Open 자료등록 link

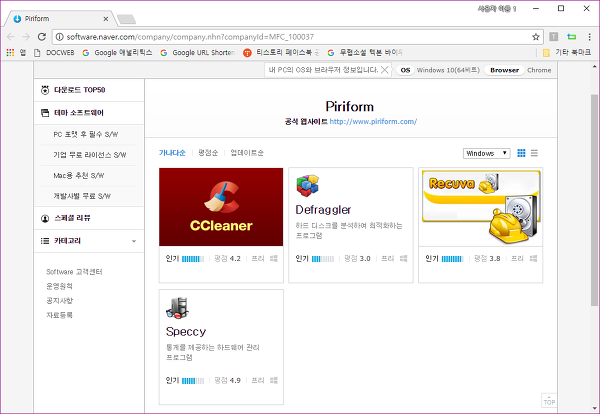coord(59,315)
